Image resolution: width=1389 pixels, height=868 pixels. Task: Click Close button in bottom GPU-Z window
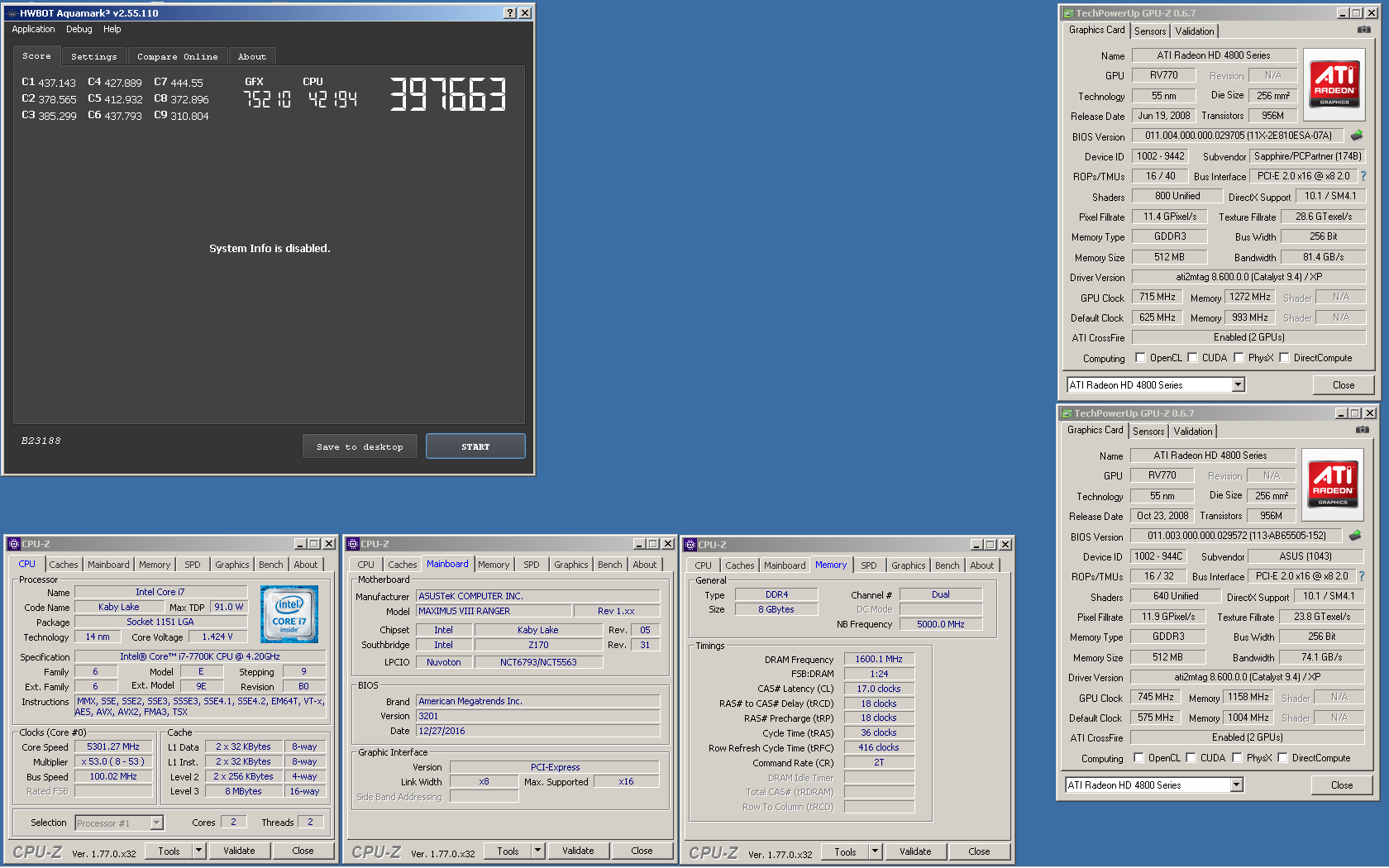point(1342,785)
